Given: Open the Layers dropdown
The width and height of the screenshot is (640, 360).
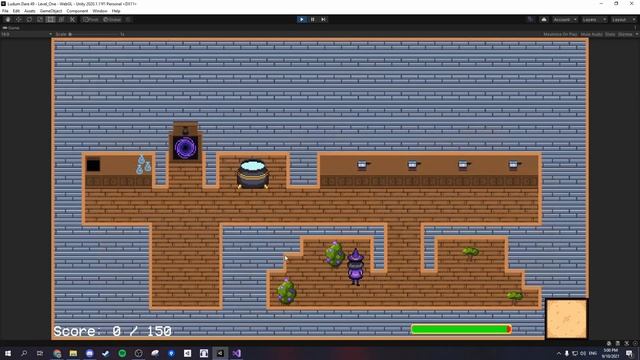Looking at the screenshot, I should [594, 20].
